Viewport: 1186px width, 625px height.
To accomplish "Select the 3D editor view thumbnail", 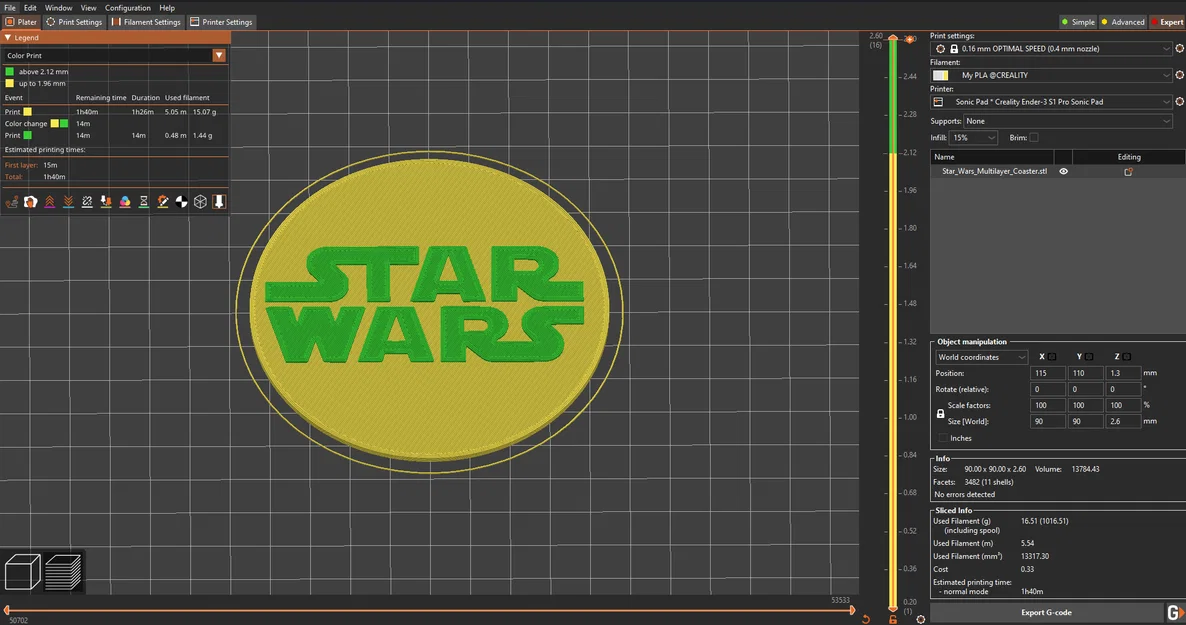I will click(x=22, y=571).
